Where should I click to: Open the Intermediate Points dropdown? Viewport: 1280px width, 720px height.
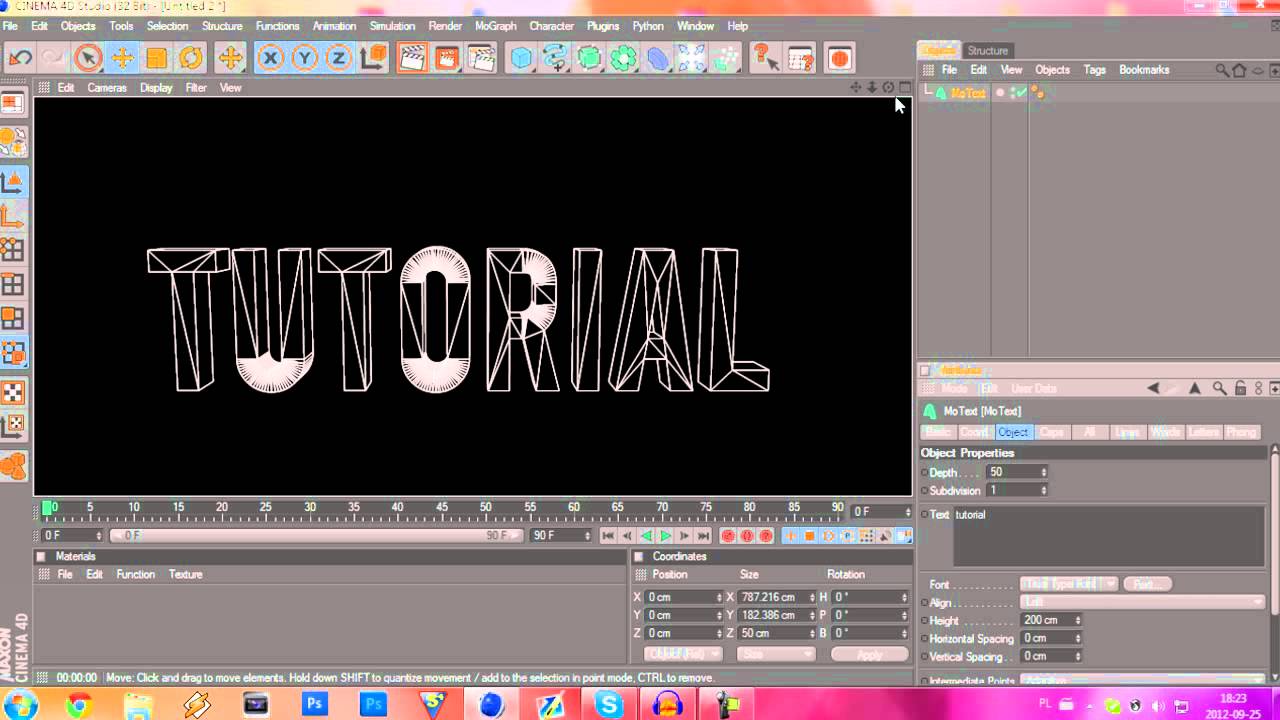click(x=1142, y=681)
